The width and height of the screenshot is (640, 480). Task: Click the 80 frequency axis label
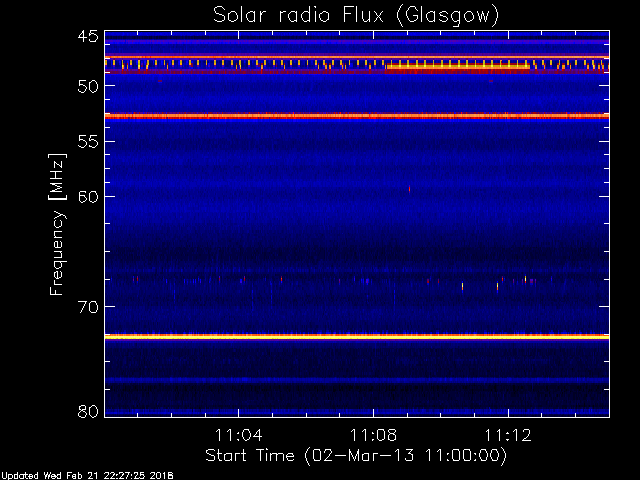[x=88, y=411]
